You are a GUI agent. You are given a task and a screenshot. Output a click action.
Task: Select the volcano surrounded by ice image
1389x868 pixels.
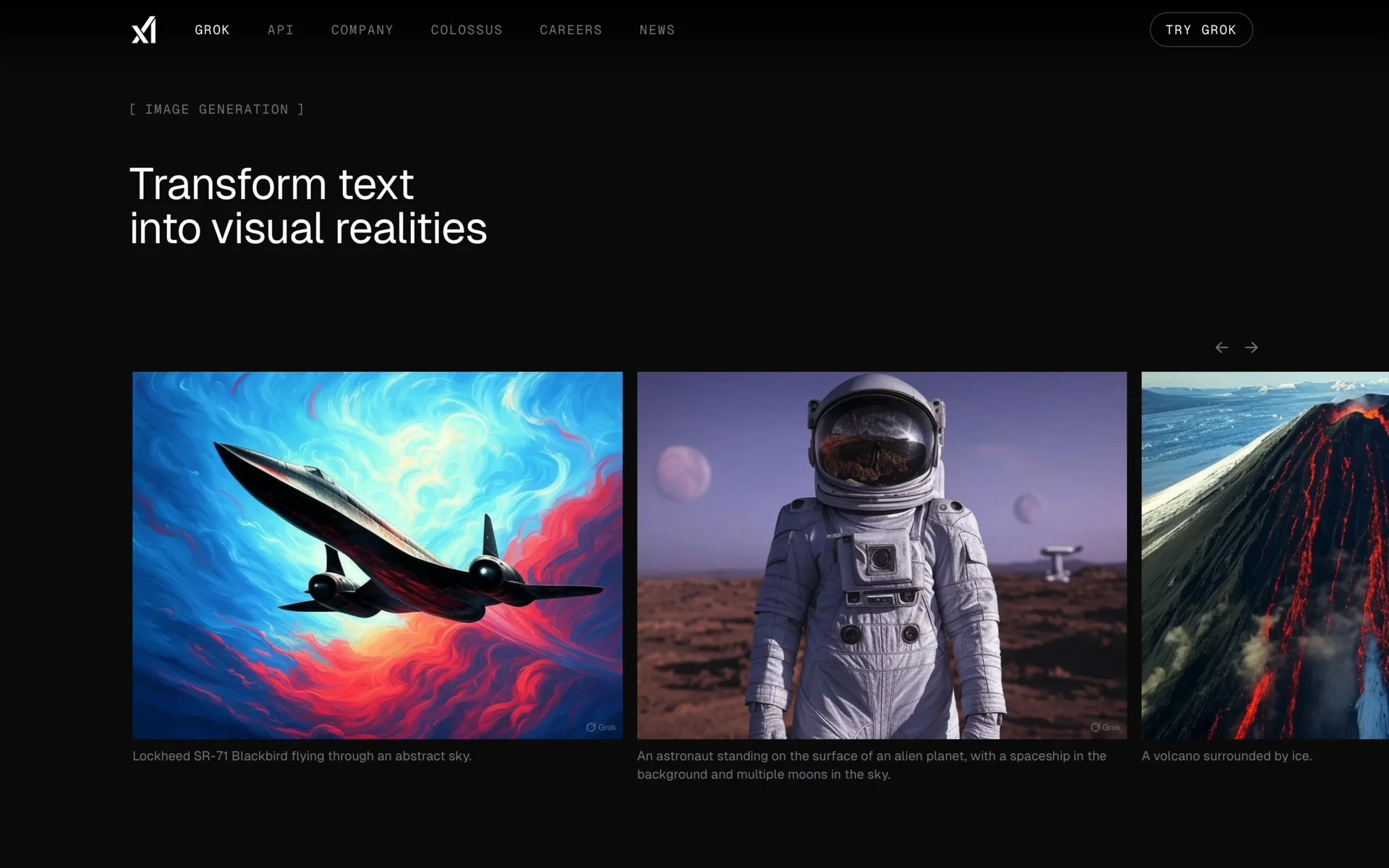tap(1265, 555)
